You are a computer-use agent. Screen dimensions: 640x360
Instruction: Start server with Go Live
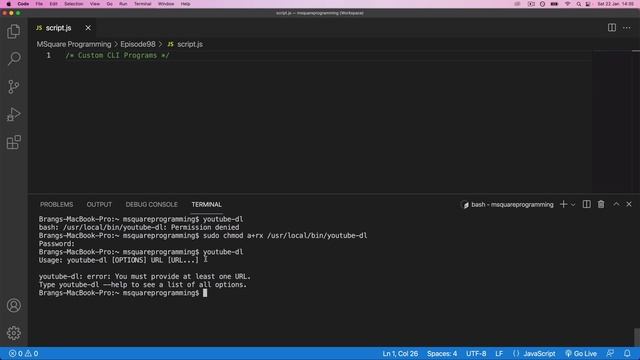tap(581, 353)
